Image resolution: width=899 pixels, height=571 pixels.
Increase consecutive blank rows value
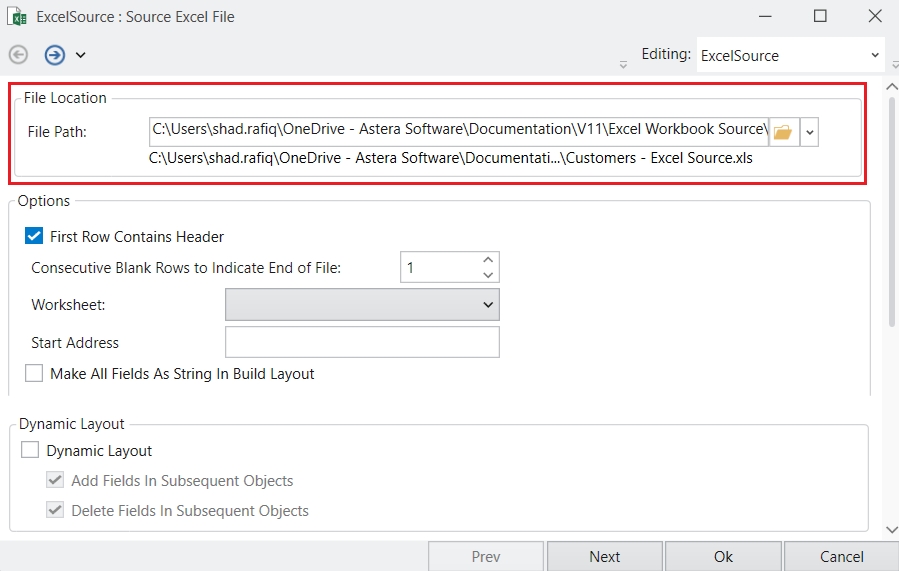[x=488, y=260]
